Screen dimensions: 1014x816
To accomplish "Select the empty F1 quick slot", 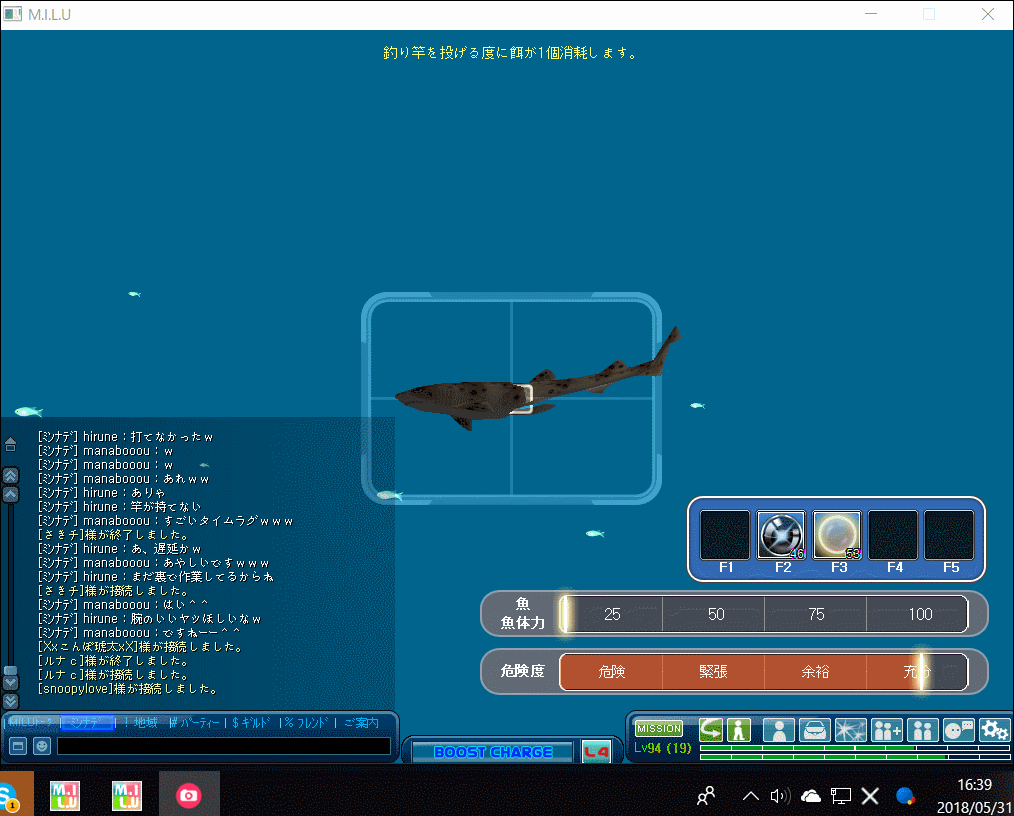I will [725, 535].
